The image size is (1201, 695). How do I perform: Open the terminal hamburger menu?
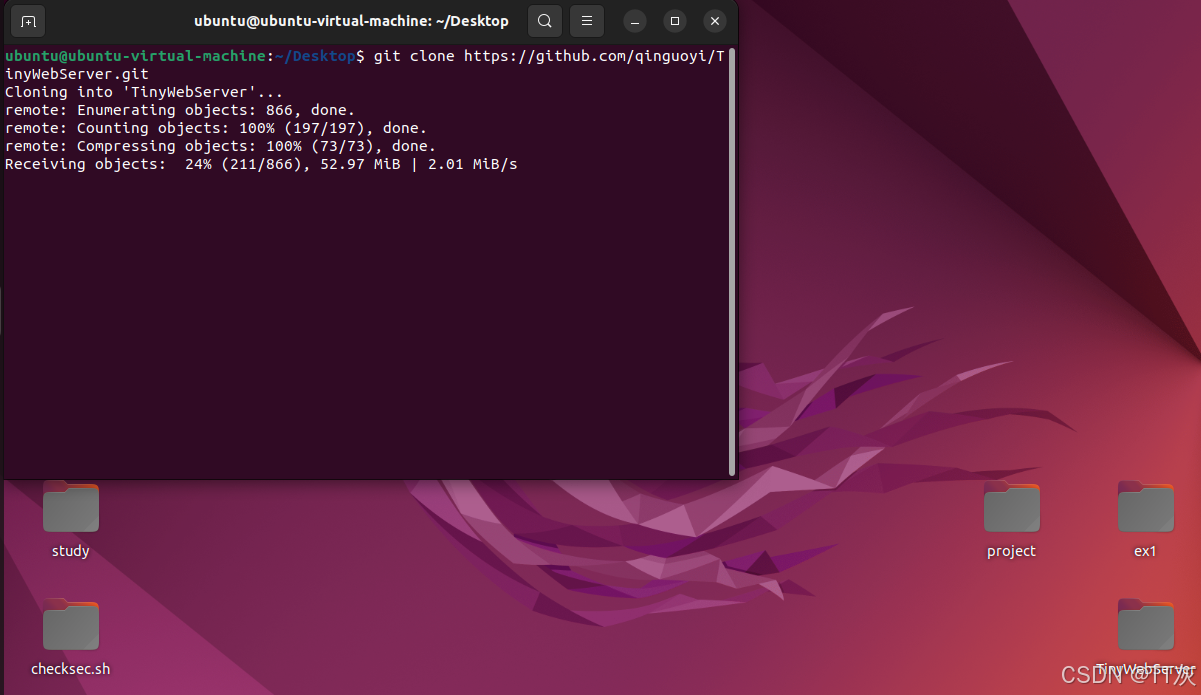pos(586,20)
